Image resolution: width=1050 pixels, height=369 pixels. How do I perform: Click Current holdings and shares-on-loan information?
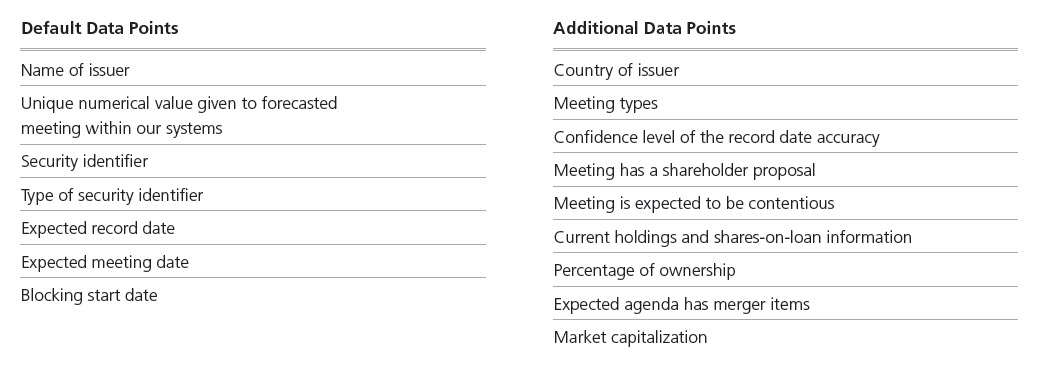785,236
